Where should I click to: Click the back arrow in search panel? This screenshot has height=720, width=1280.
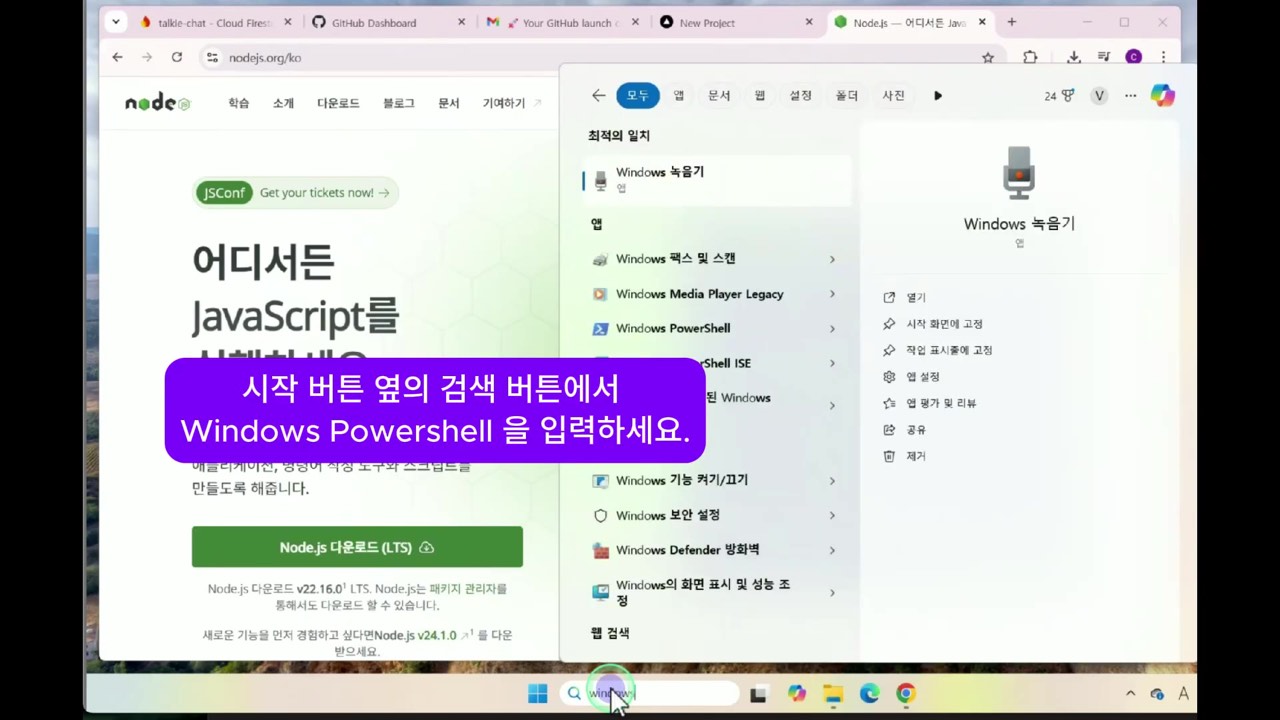point(598,96)
